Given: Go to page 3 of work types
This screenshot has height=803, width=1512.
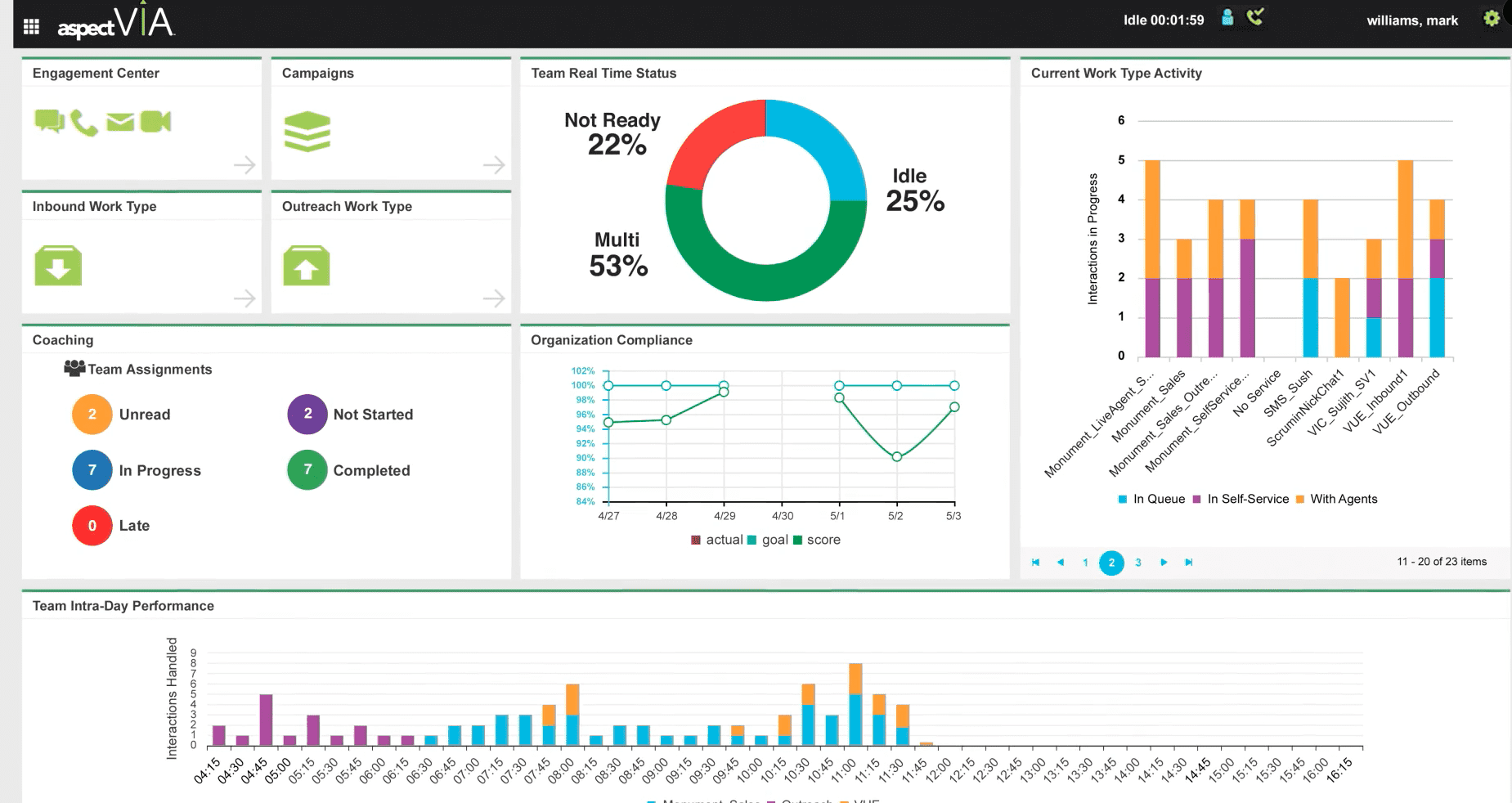Looking at the screenshot, I should [1138, 563].
